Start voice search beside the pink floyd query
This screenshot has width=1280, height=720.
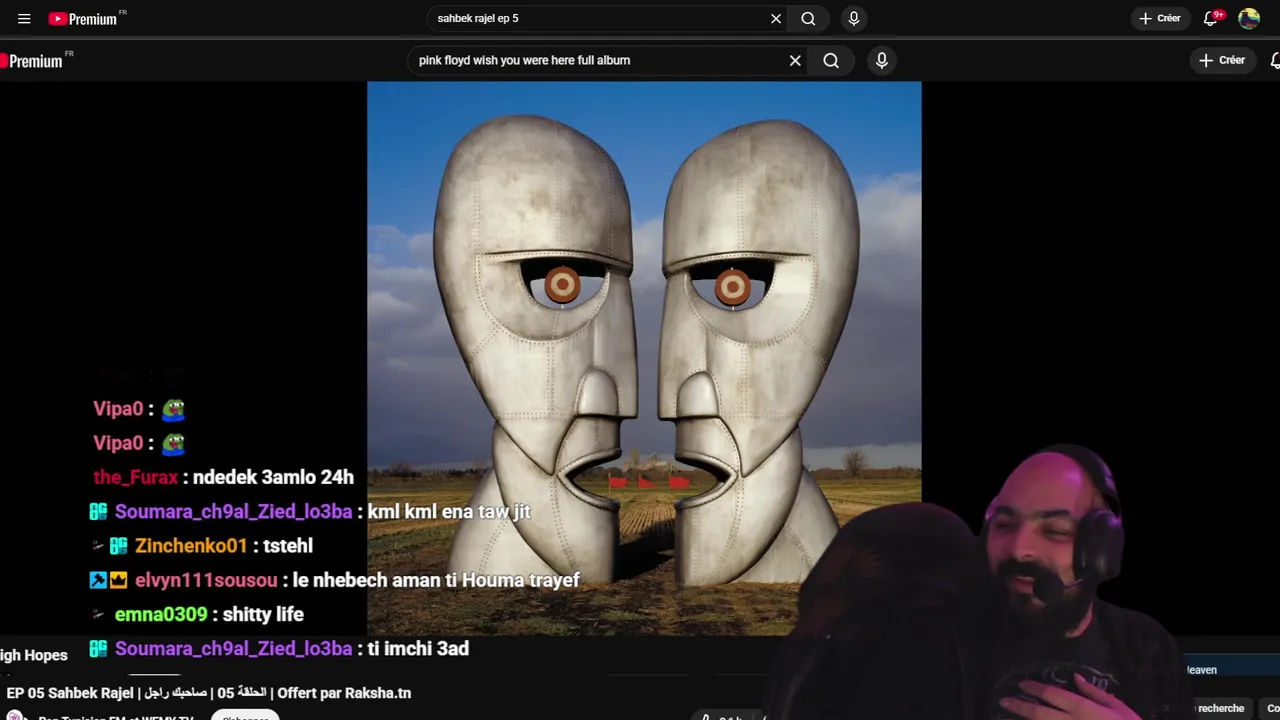click(881, 60)
